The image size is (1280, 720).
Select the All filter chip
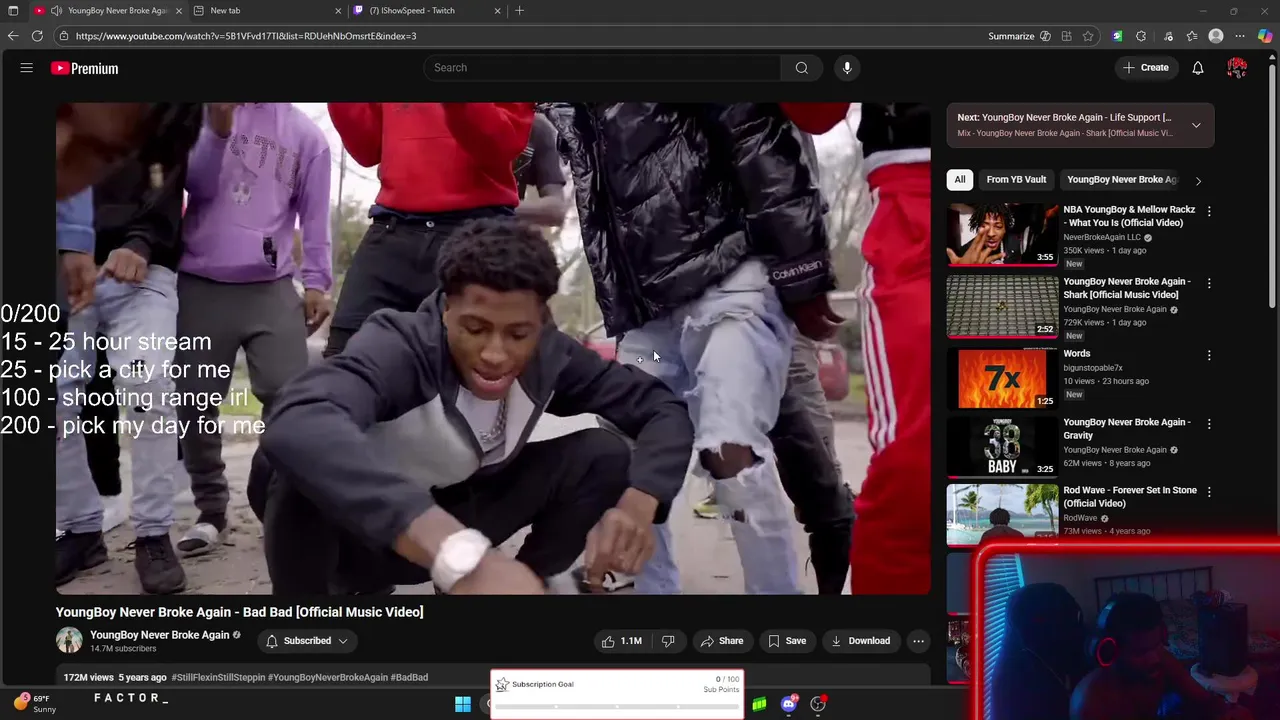click(960, 180)
